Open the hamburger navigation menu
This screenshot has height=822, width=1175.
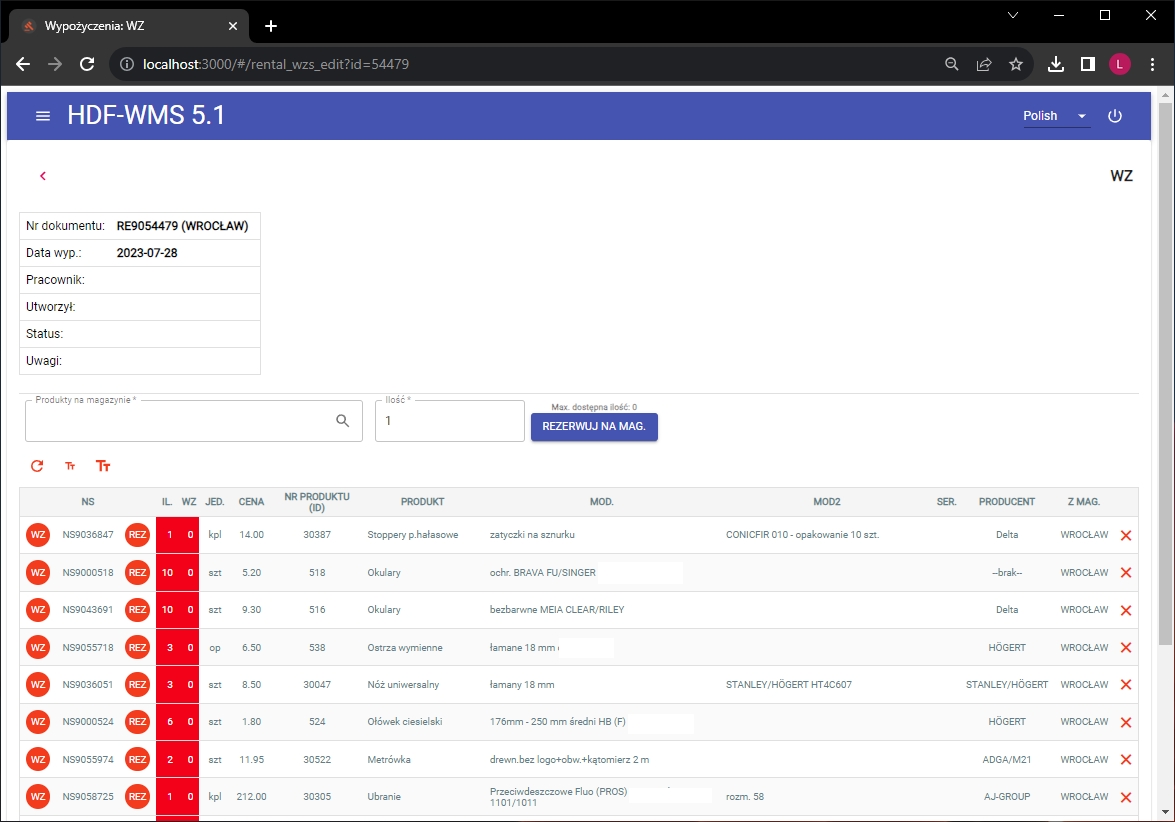tap(43, 116)
